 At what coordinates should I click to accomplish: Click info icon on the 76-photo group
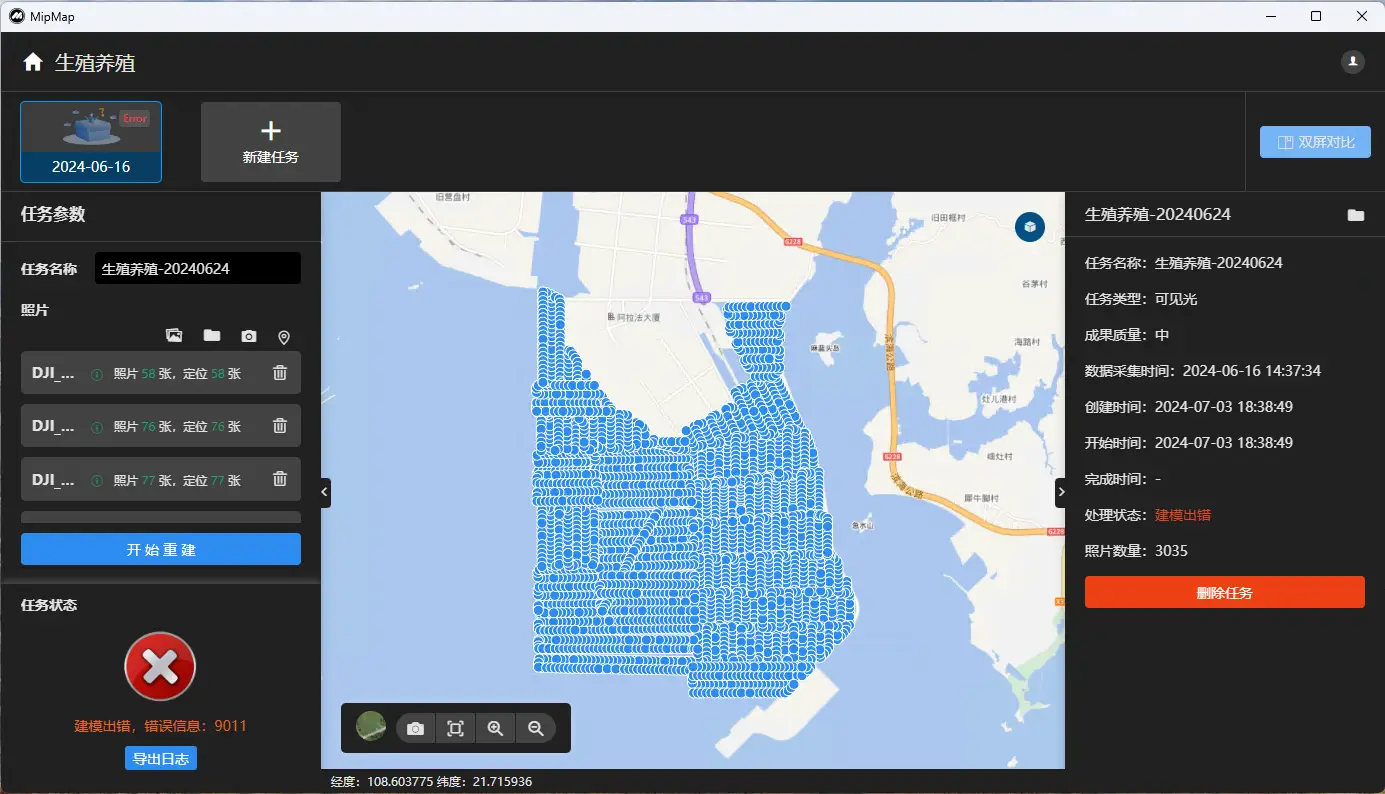pos(97,426)
